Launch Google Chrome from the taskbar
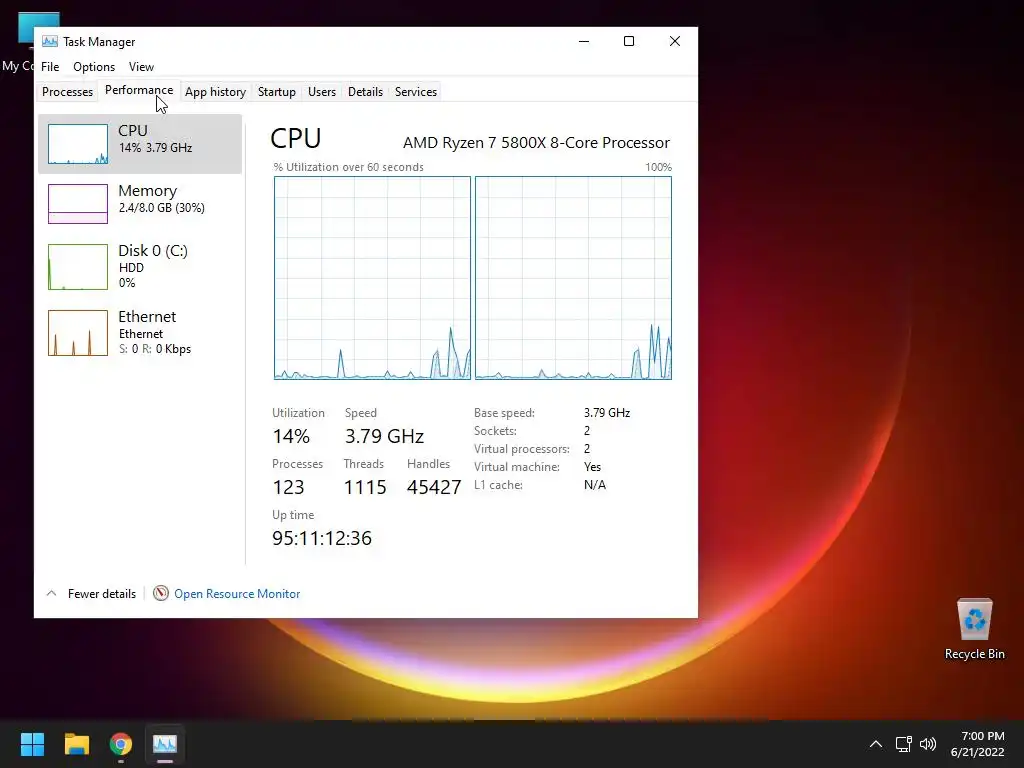 121,744
